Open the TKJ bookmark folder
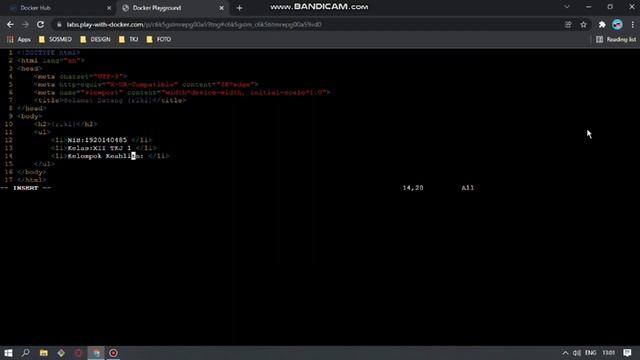The width and height of the screenshot is (640, 360). point(129,40)
